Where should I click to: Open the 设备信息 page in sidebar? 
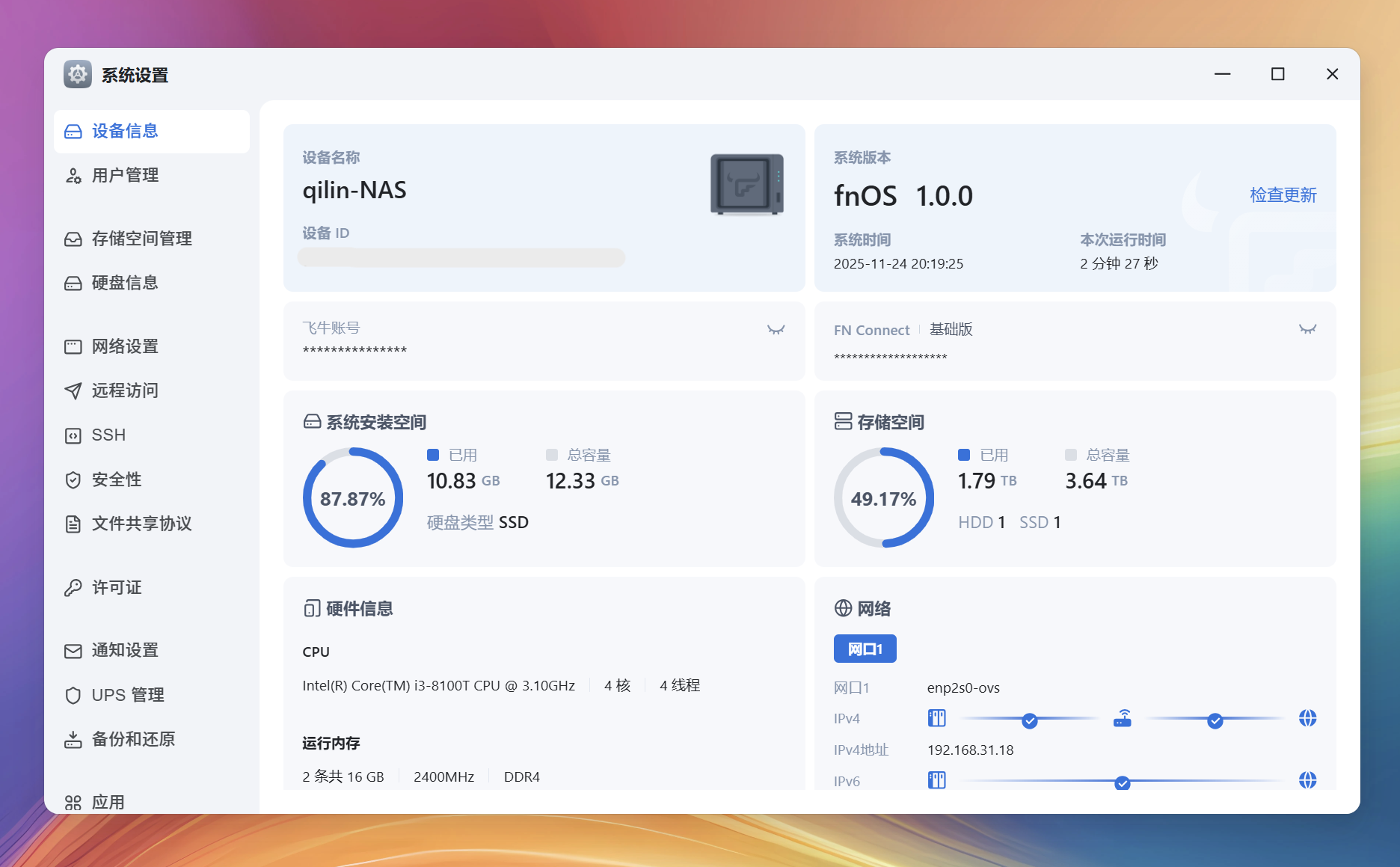[x=152, y=132]
